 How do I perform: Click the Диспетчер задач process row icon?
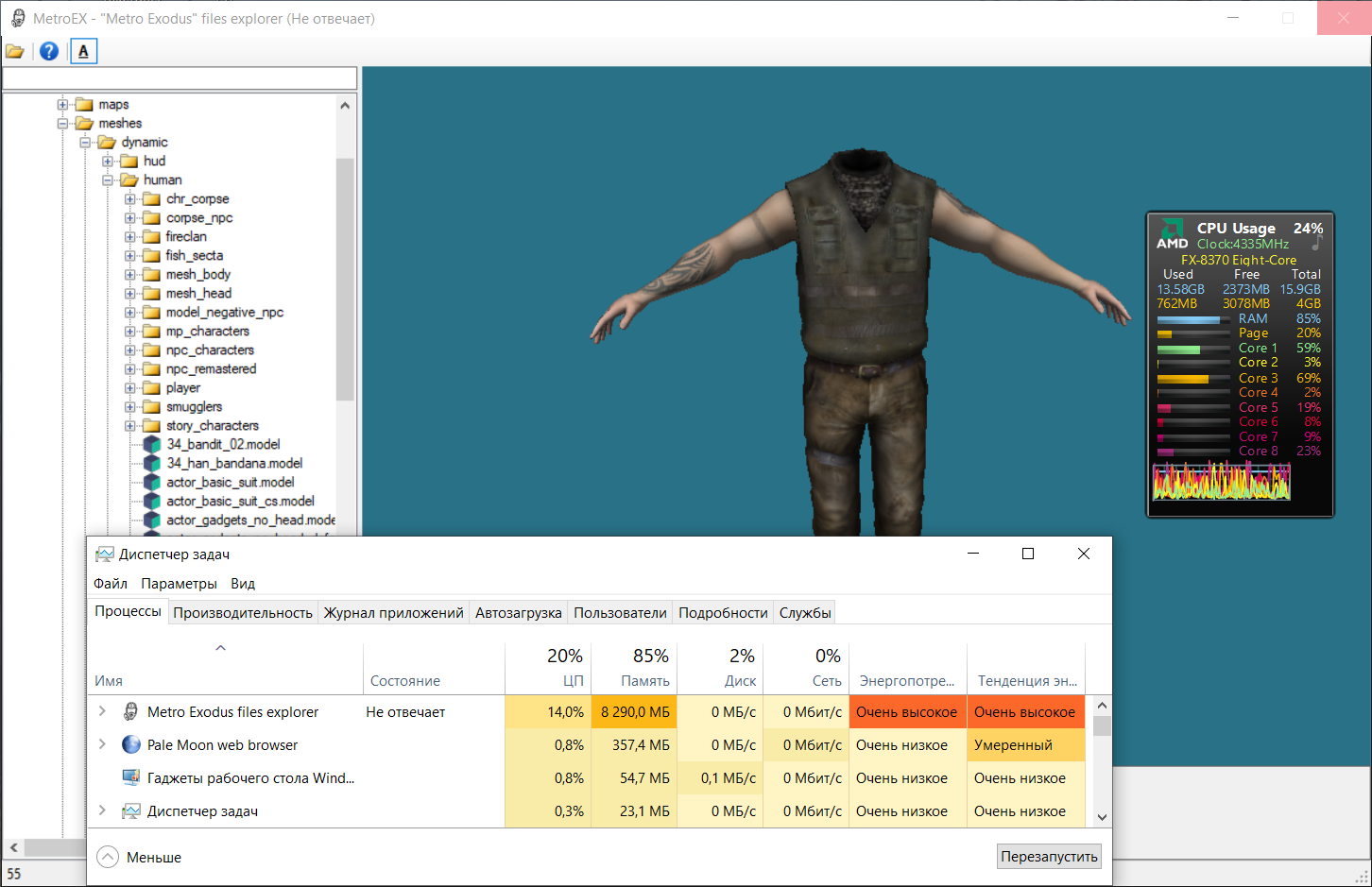(131, 810)
